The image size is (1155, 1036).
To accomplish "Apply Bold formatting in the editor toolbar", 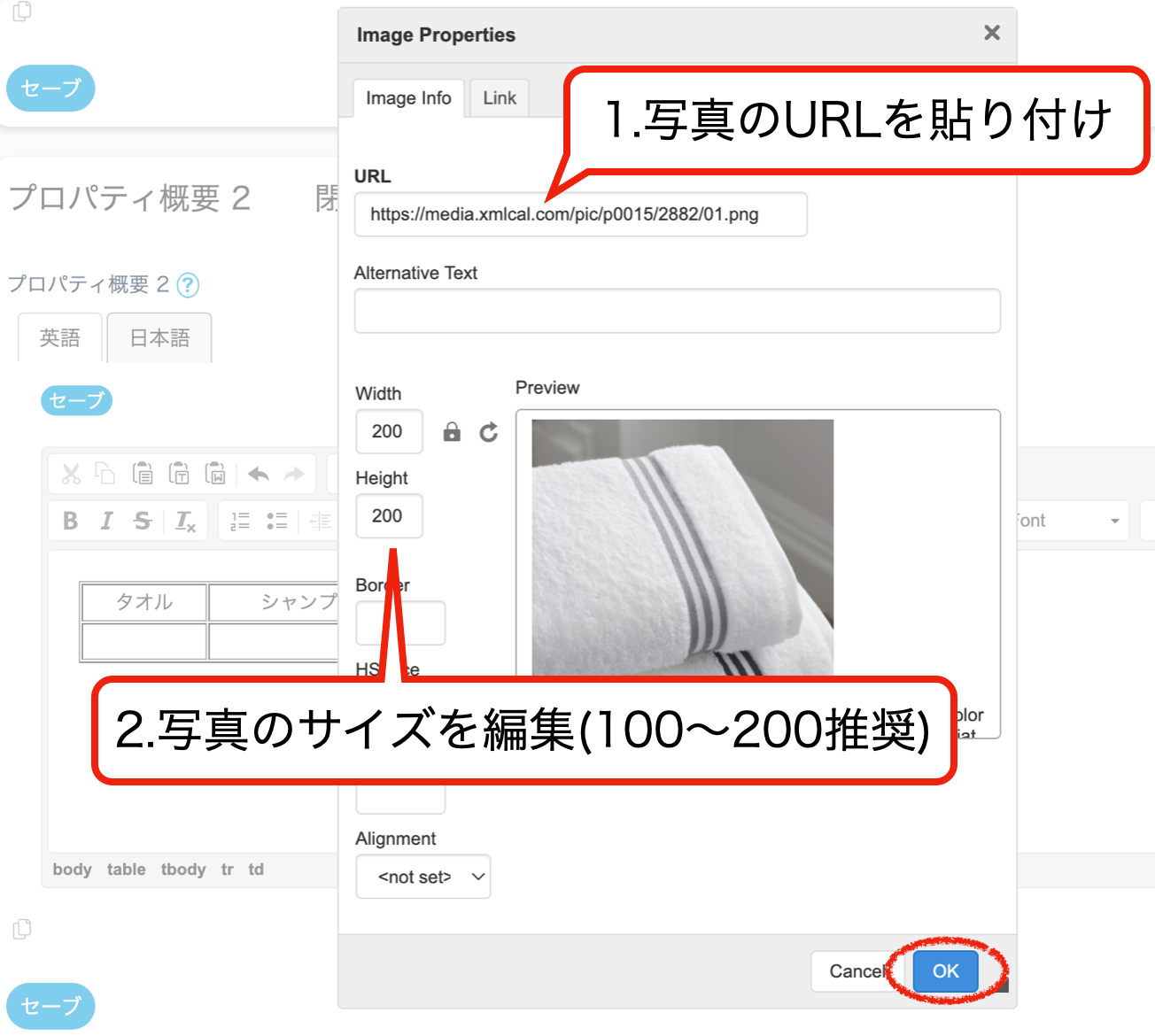I will pyautogui.click(x=71, y=521).
